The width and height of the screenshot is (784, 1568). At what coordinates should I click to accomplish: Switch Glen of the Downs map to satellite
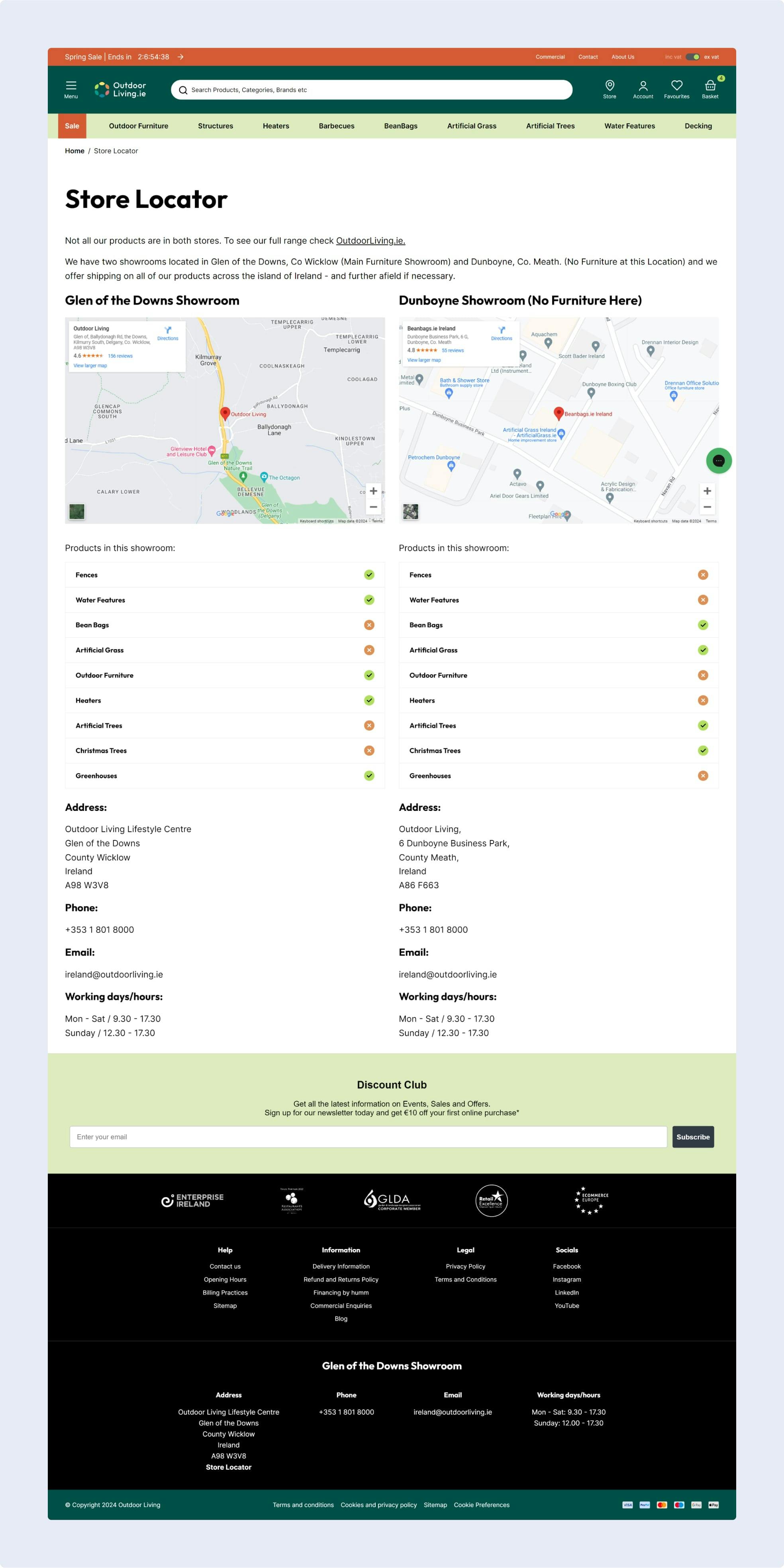click(77, 511)
